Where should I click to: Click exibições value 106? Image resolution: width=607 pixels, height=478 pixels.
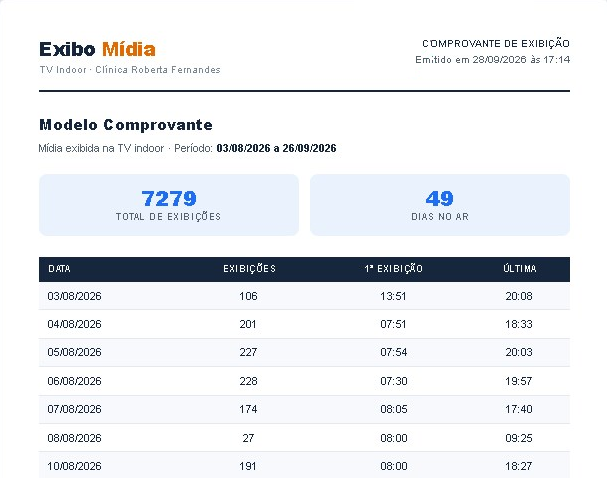coord(248,296)
